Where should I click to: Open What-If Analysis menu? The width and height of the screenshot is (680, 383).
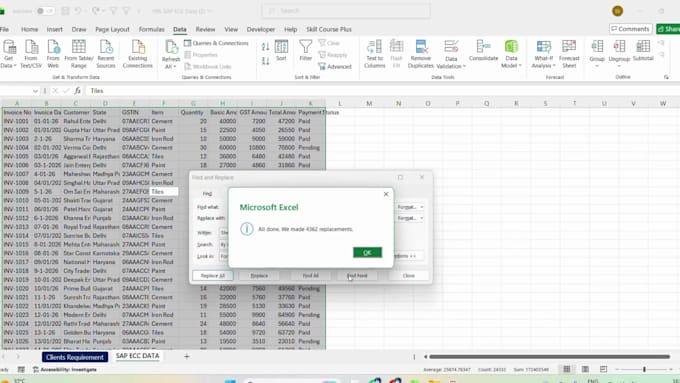tap(543, 54)
